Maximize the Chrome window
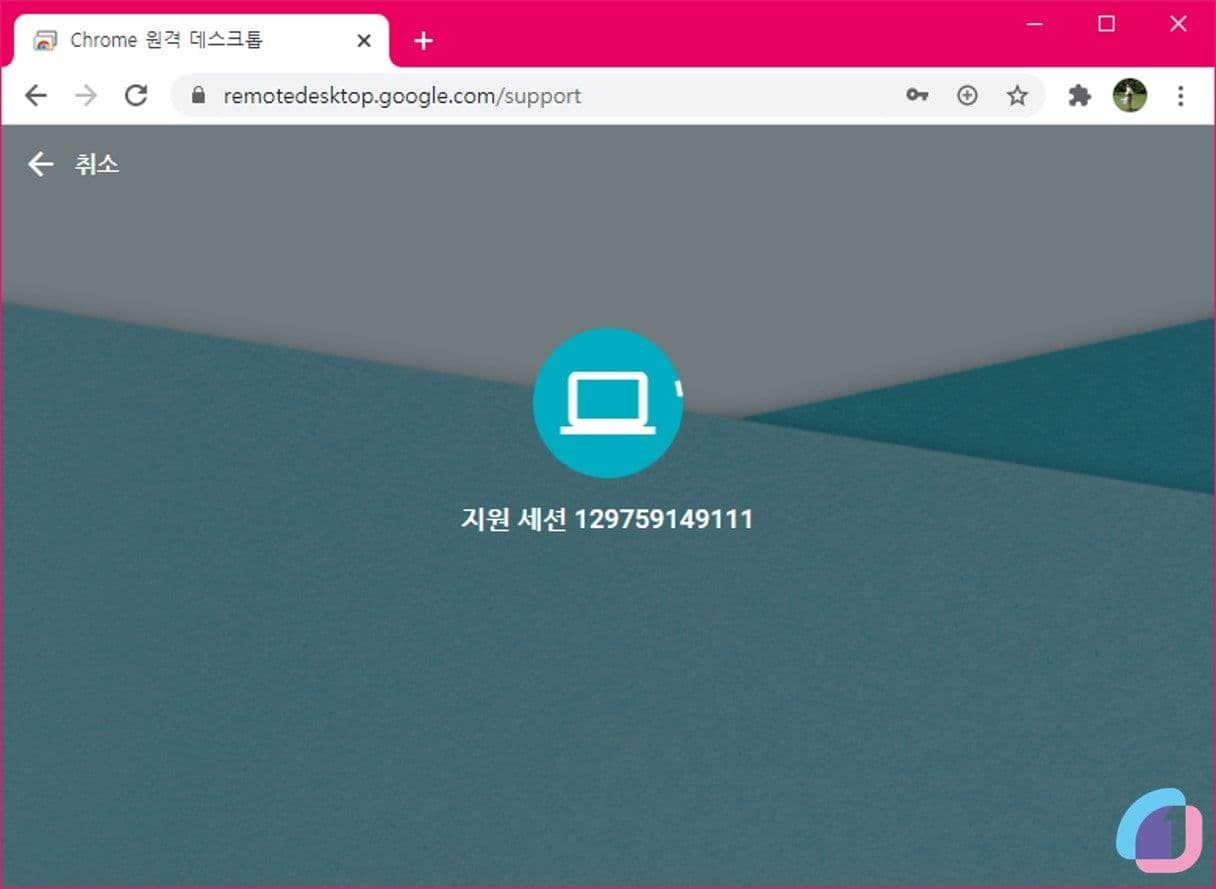Image resolution: width=1216 pixels, height=889 pixels. coord(1106,24)
